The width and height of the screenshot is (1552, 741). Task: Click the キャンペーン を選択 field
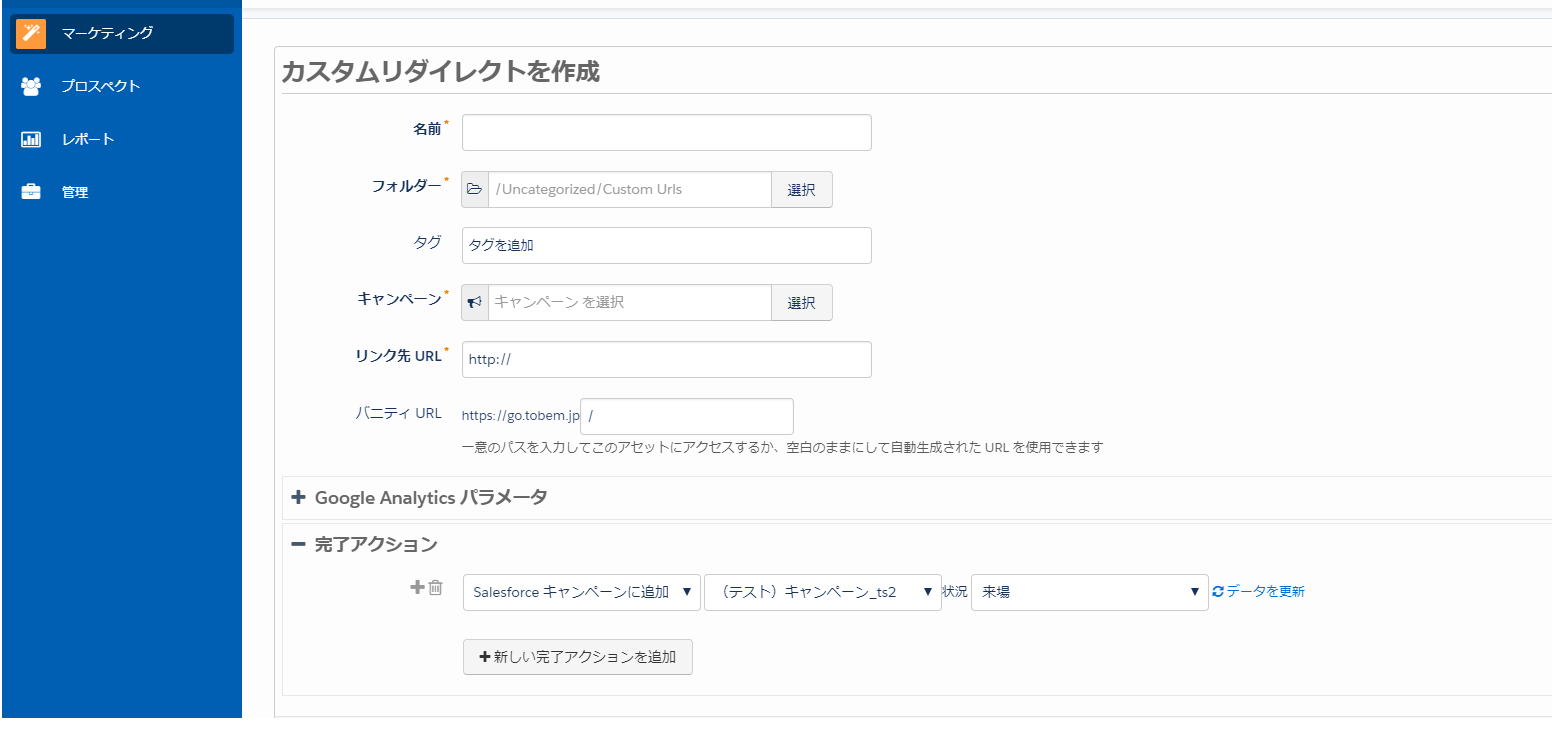pos(629,302)
